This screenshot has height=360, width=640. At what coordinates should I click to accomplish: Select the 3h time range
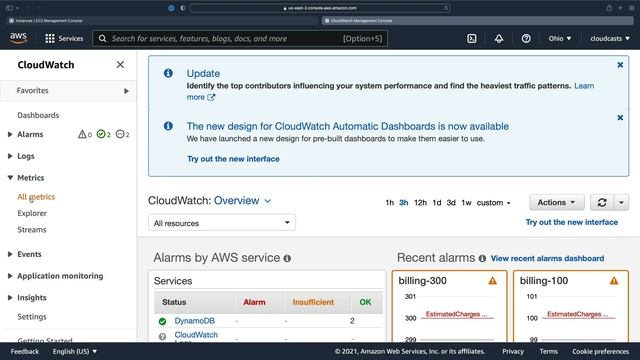404,202
